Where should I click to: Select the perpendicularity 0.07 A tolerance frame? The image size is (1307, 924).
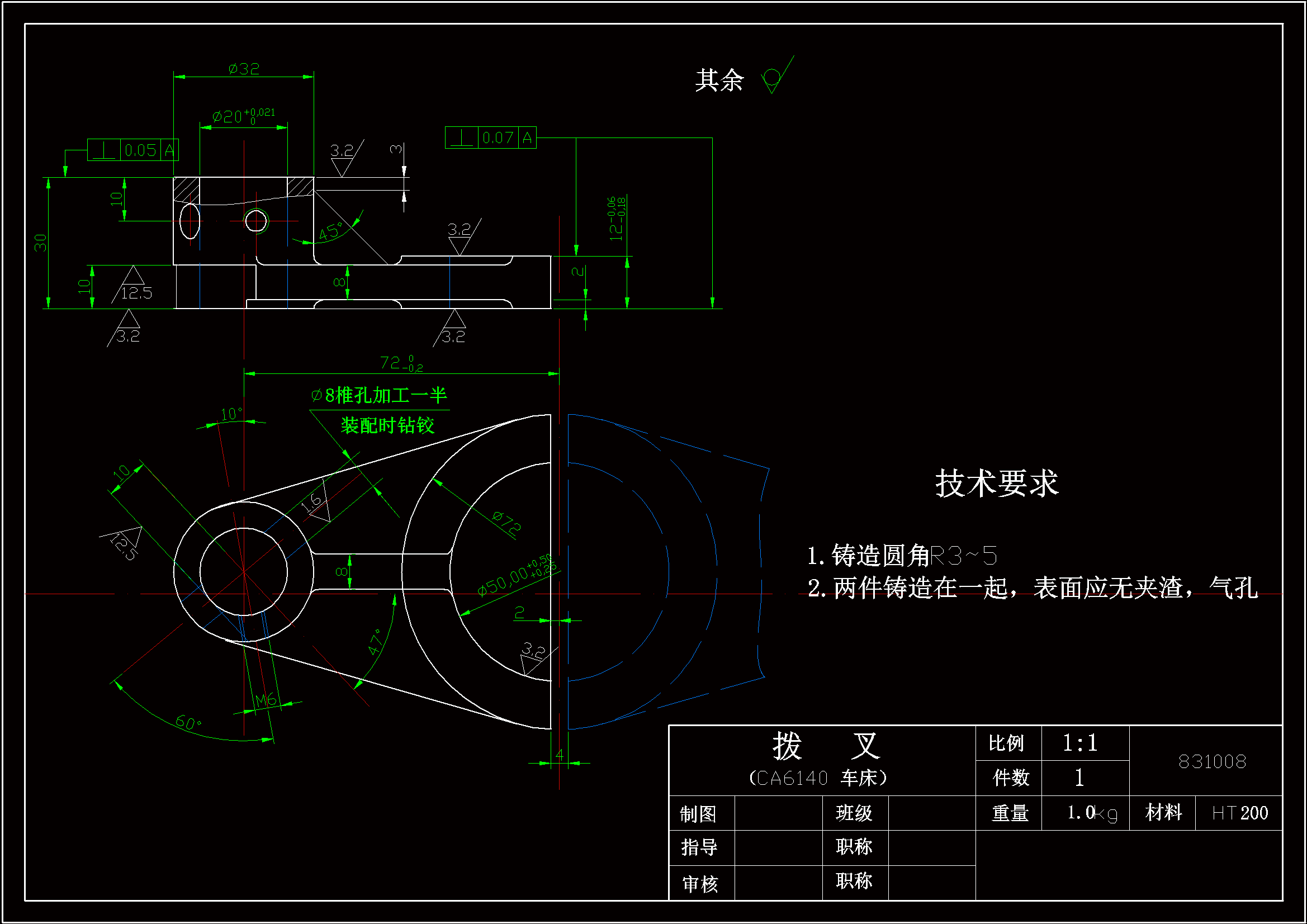pyautogui.click(x=490, y=138)
